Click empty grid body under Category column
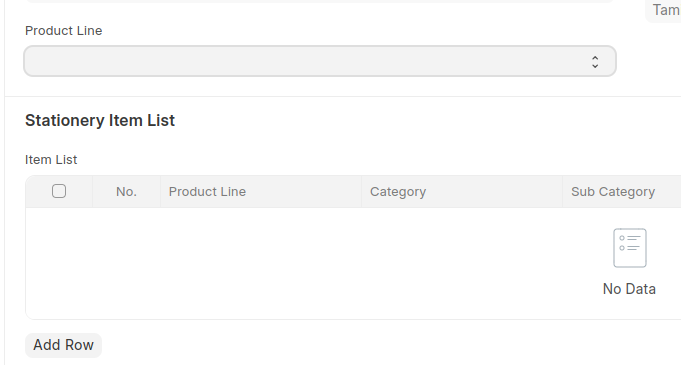The image size is (681, 365). click(462, 263)
